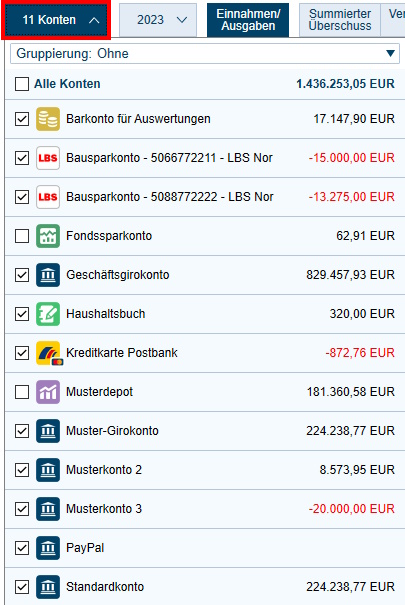Image resolution: width=405 pixels, height=605 pixels.
Task: Switch to the Einnahmen/Ausgaben tab
Action: click(x=248, y=20)
